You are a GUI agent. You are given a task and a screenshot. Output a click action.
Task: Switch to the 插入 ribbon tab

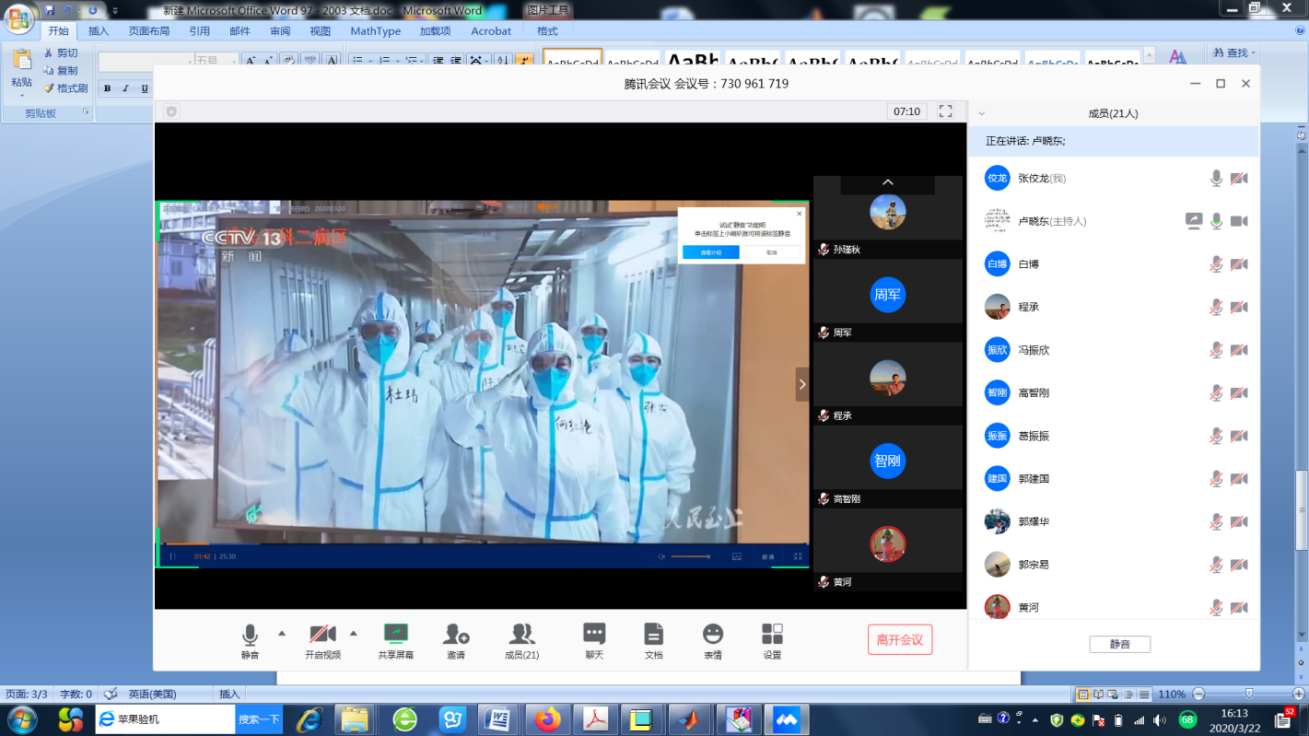click(99, 31)
